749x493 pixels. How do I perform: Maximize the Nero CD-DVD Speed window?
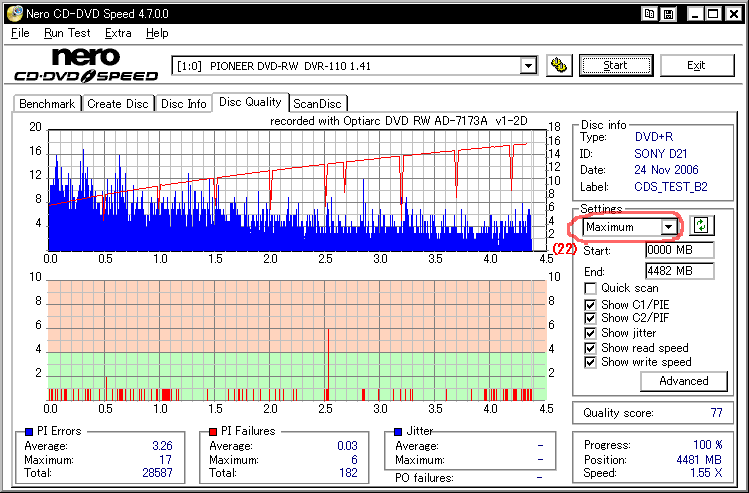(x=714, y=14)
